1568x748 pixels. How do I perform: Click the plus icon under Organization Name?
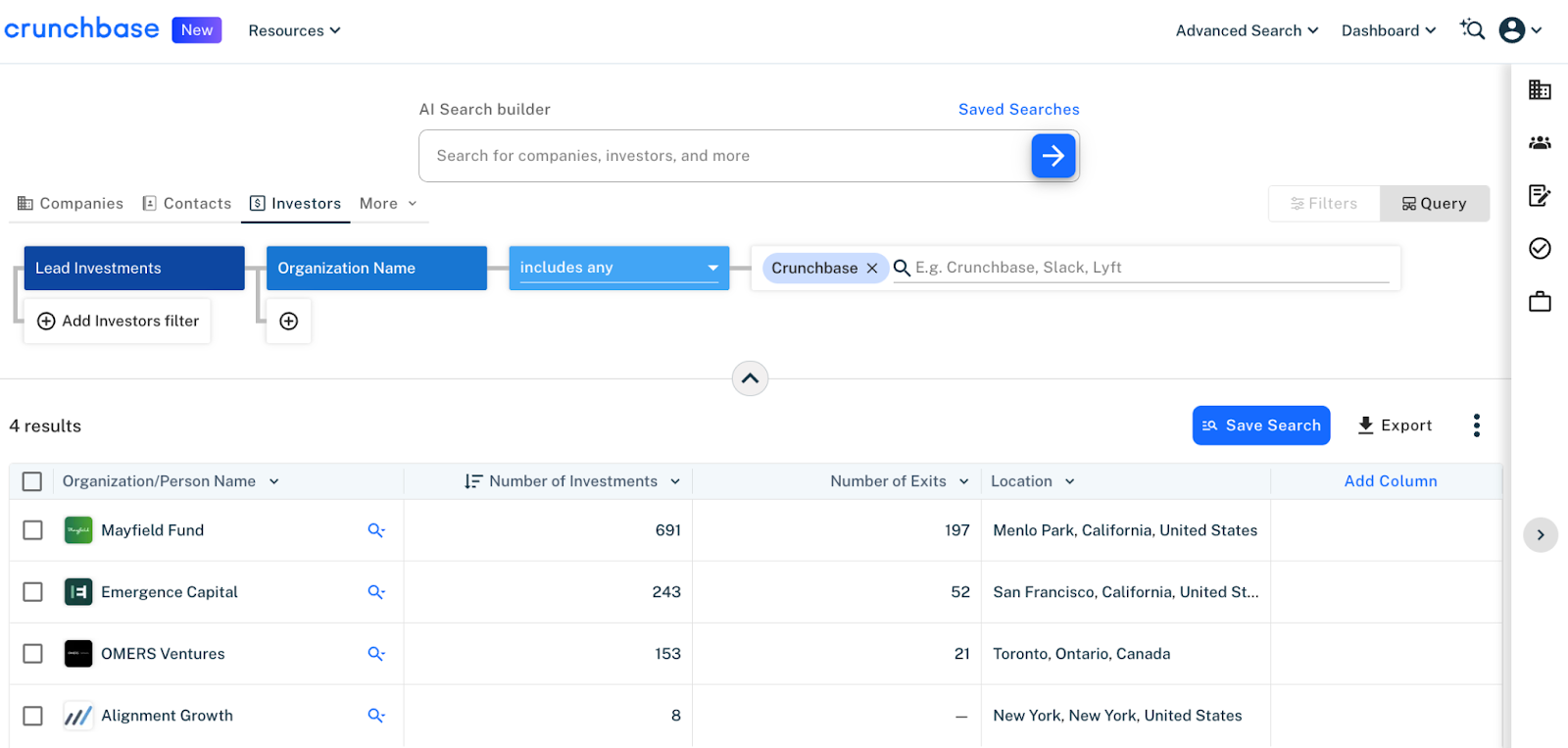pyautogui.click(x=289, y=321)
